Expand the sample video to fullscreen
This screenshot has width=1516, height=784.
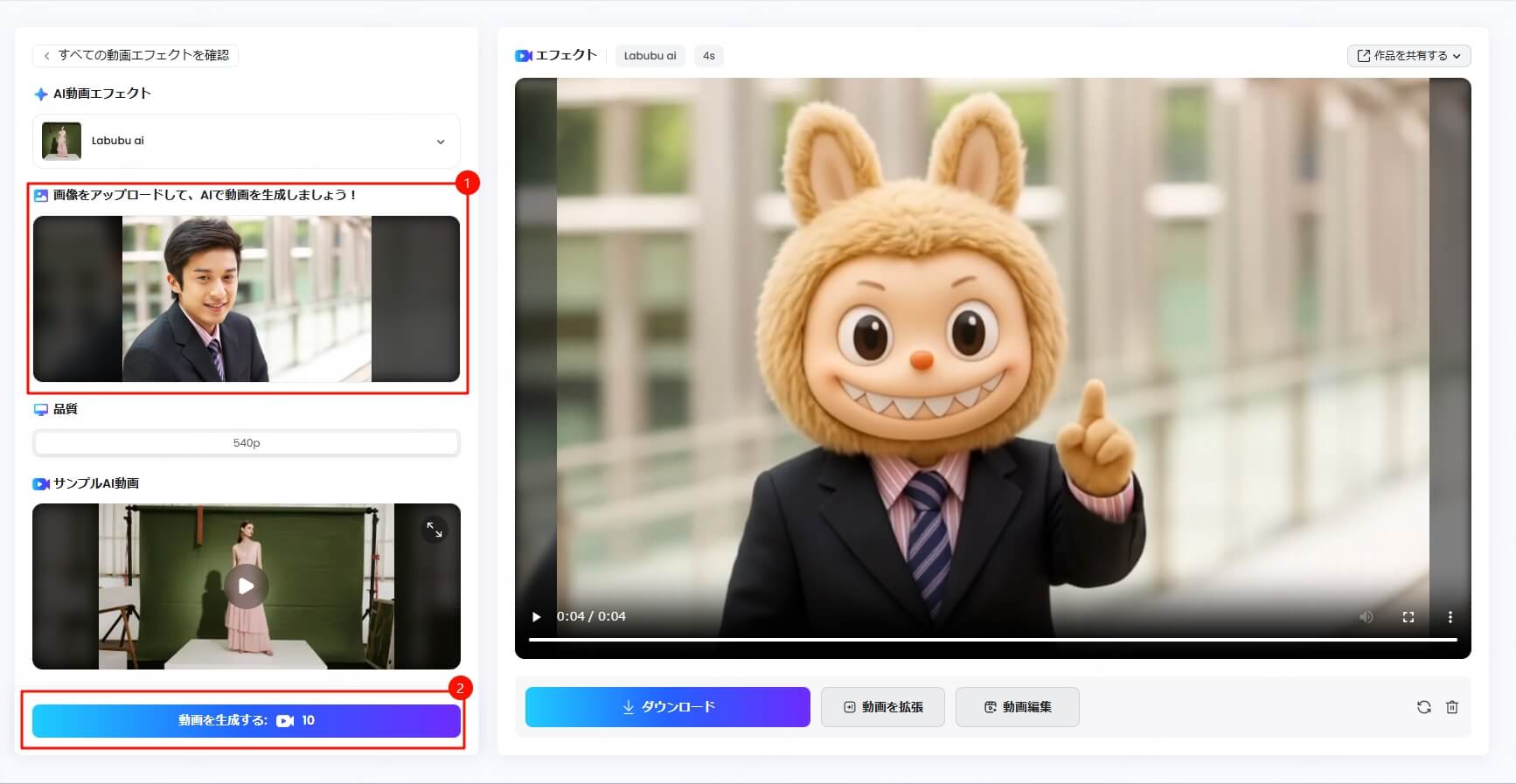coord(435,530)
